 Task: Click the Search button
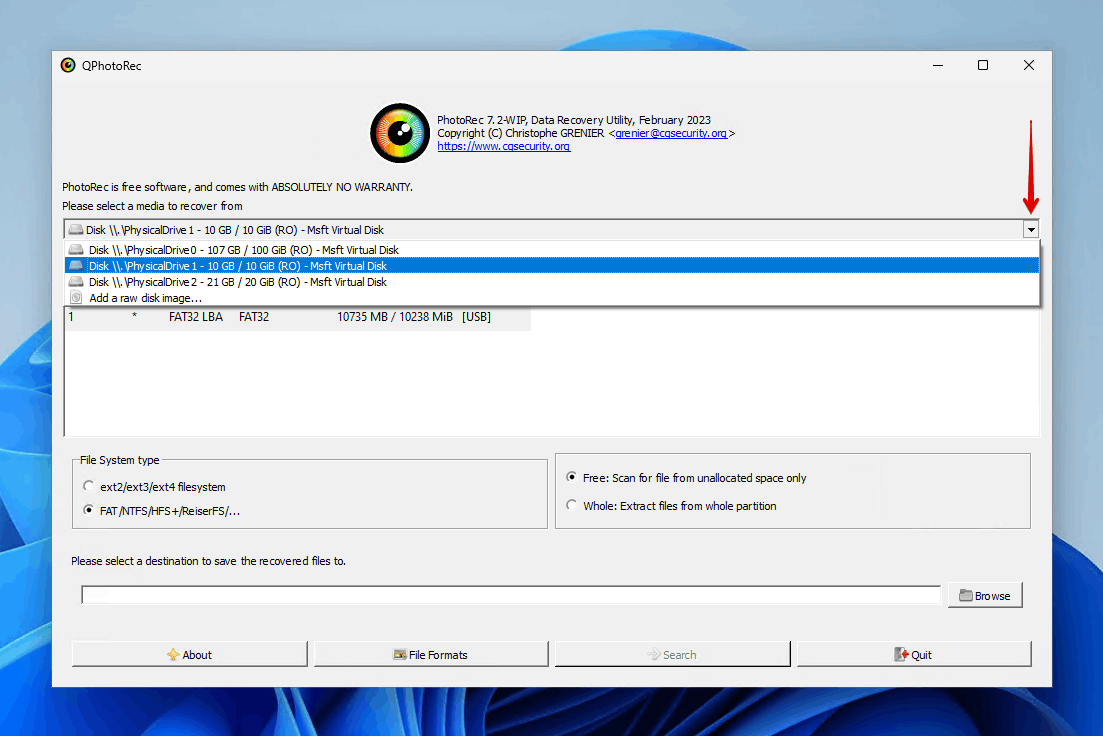coord(672,654)
